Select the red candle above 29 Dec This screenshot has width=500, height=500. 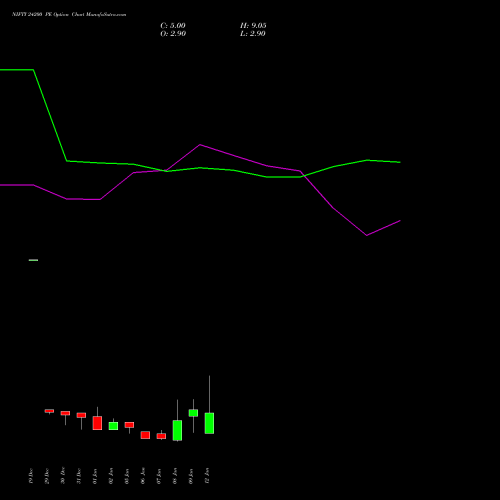49,411
